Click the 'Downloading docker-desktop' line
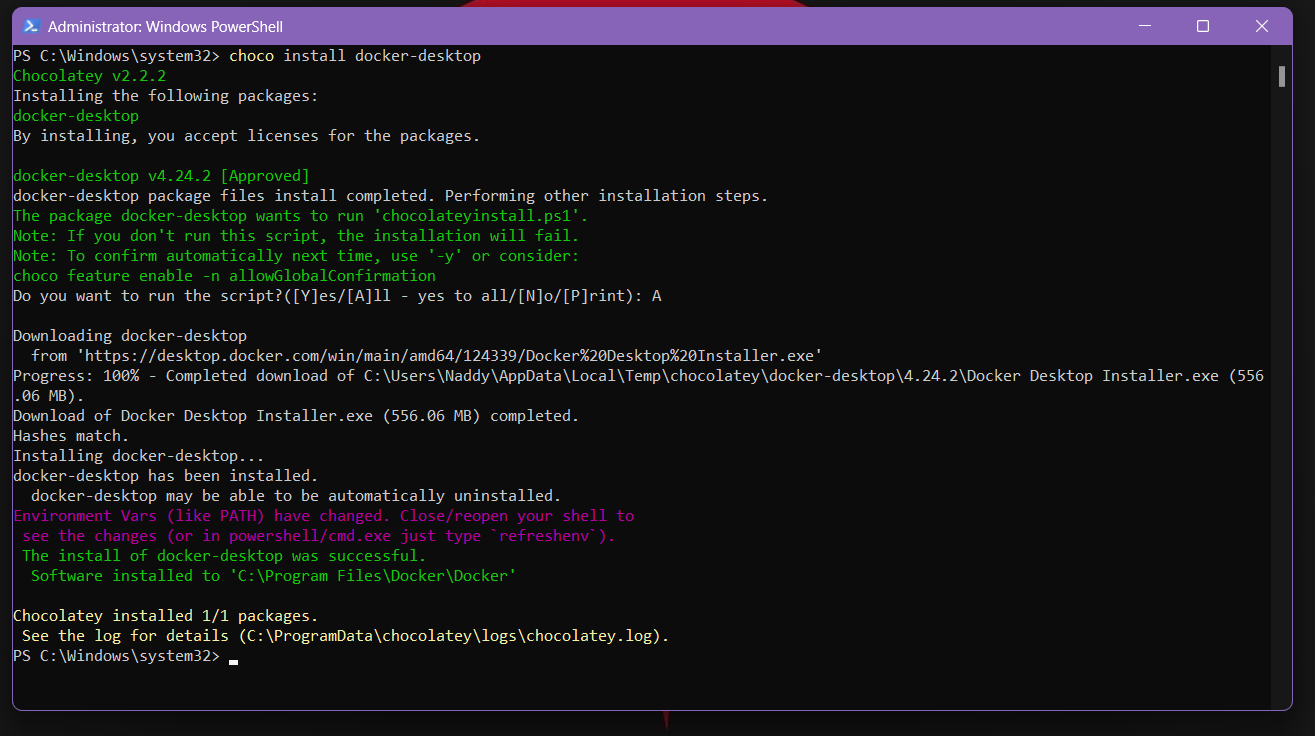 (x=130, y=336)
